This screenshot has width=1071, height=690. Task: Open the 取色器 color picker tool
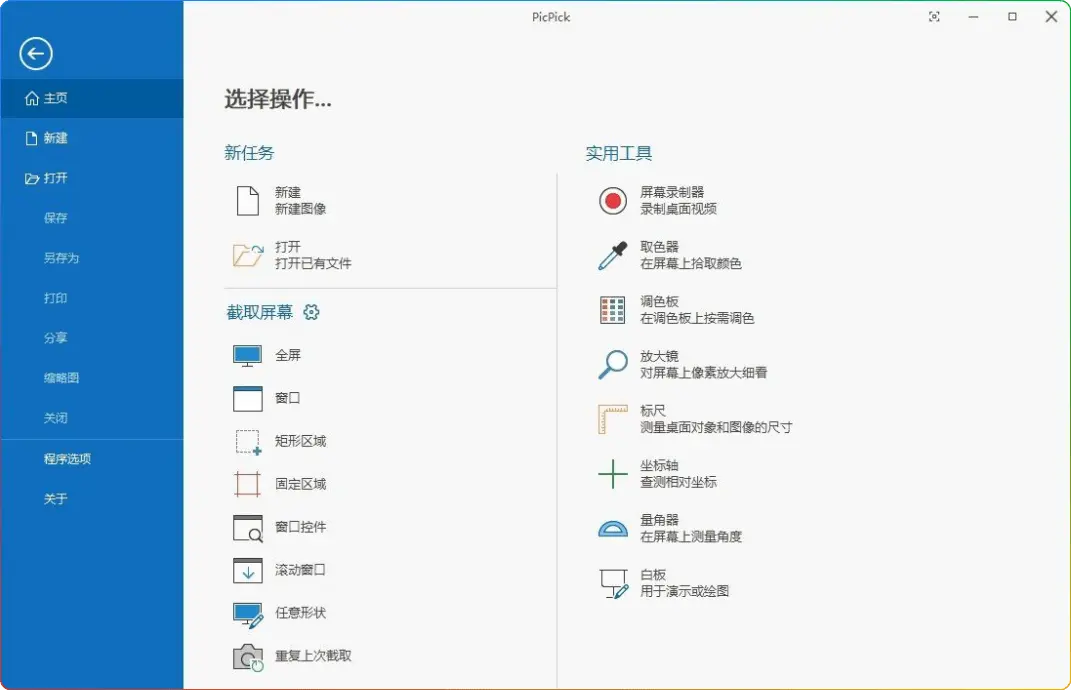[655, 253]
